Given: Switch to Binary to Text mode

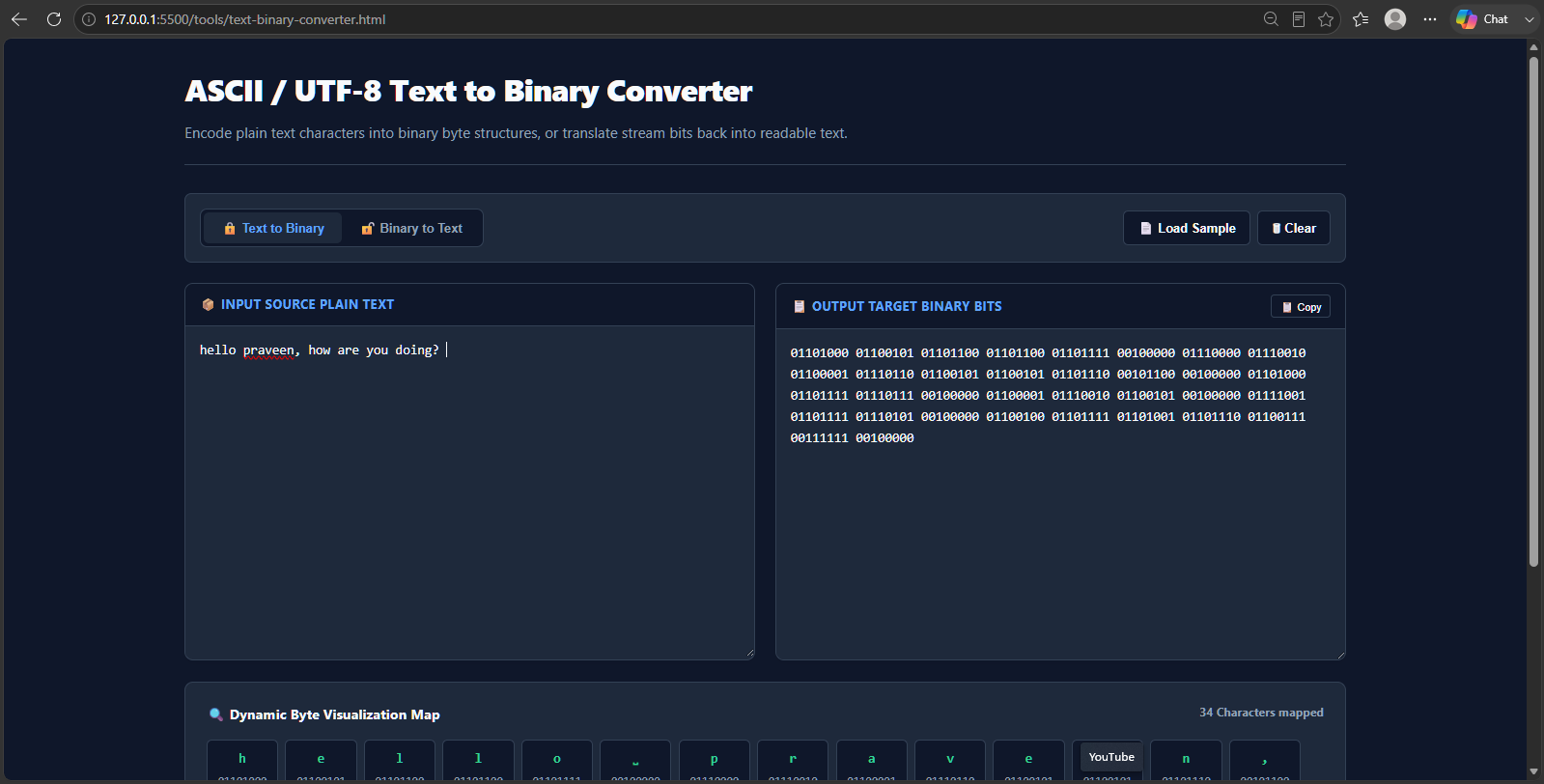Looking at the screenshot, I should point(412,228).
